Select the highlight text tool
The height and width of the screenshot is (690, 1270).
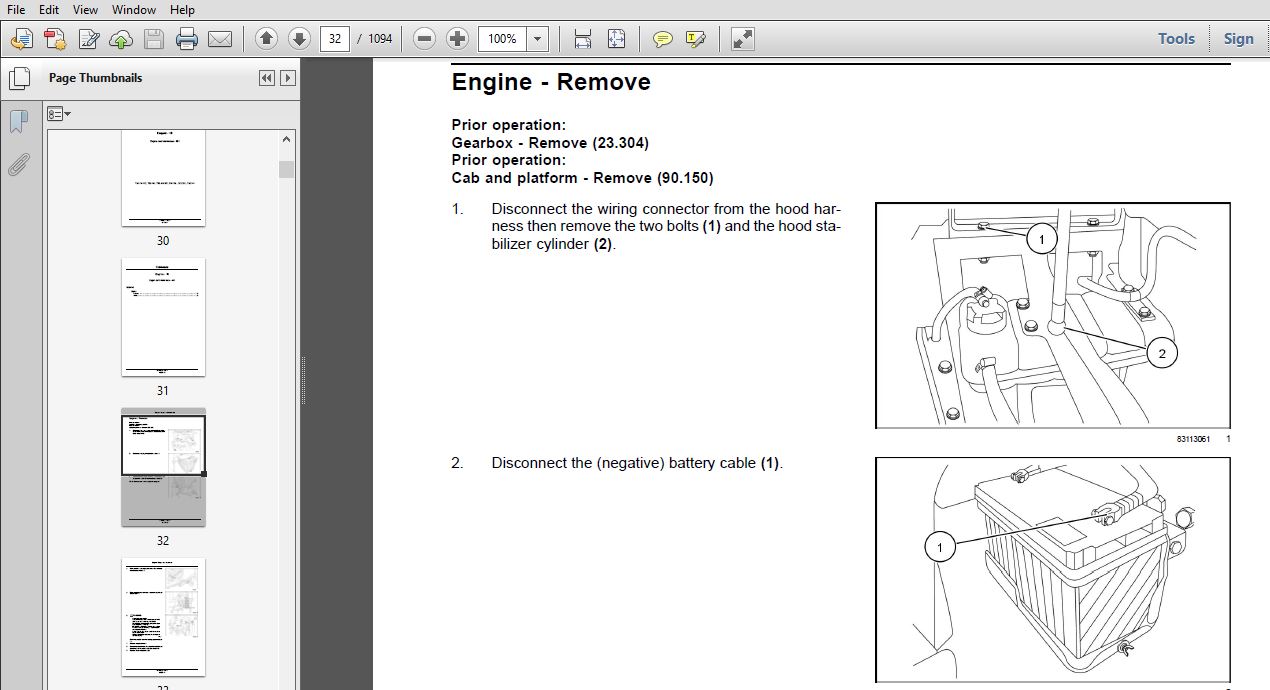[x=695, y=39]
